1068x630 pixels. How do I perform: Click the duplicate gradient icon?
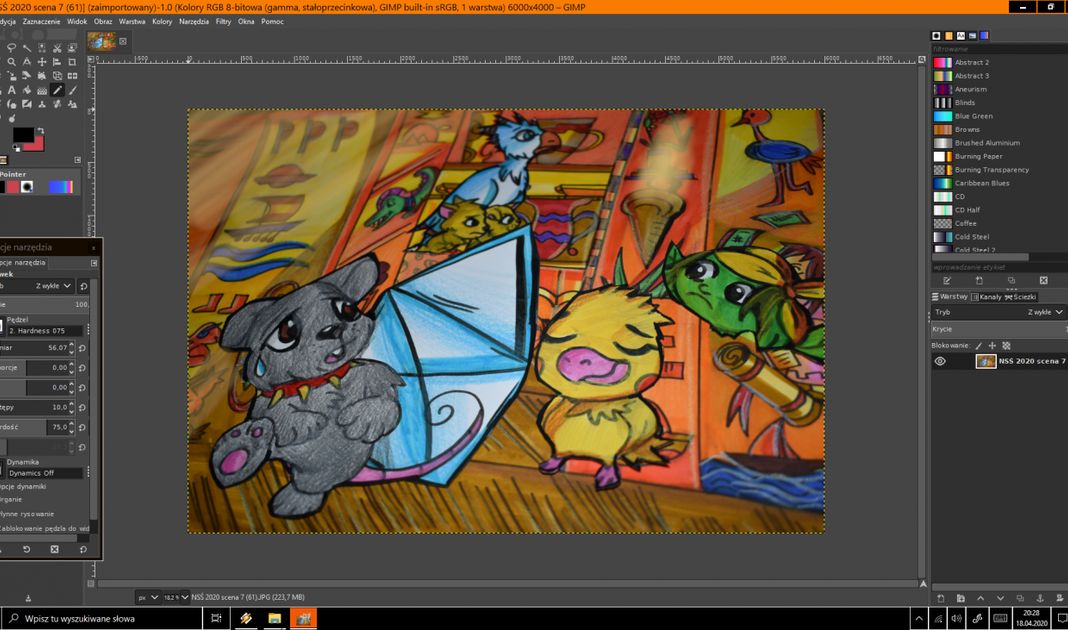click(1011, 281)
